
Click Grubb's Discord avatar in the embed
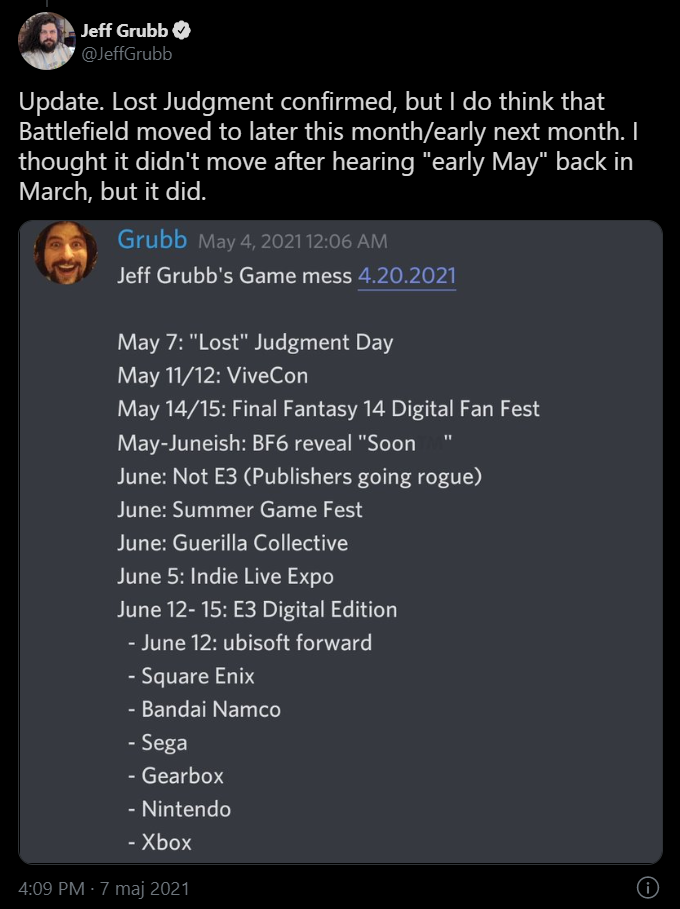(65, 253)
